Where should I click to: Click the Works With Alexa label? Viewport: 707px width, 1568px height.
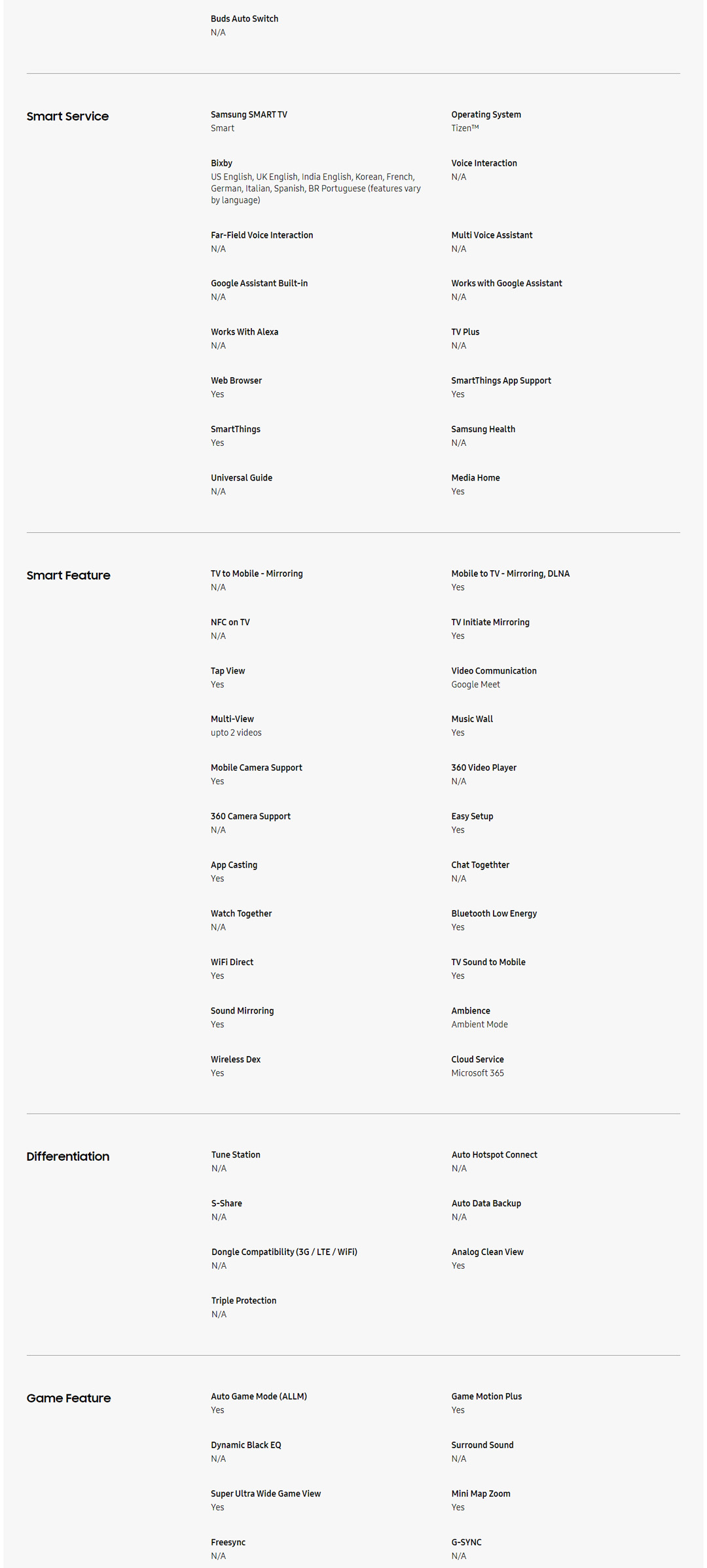[244, 332]
